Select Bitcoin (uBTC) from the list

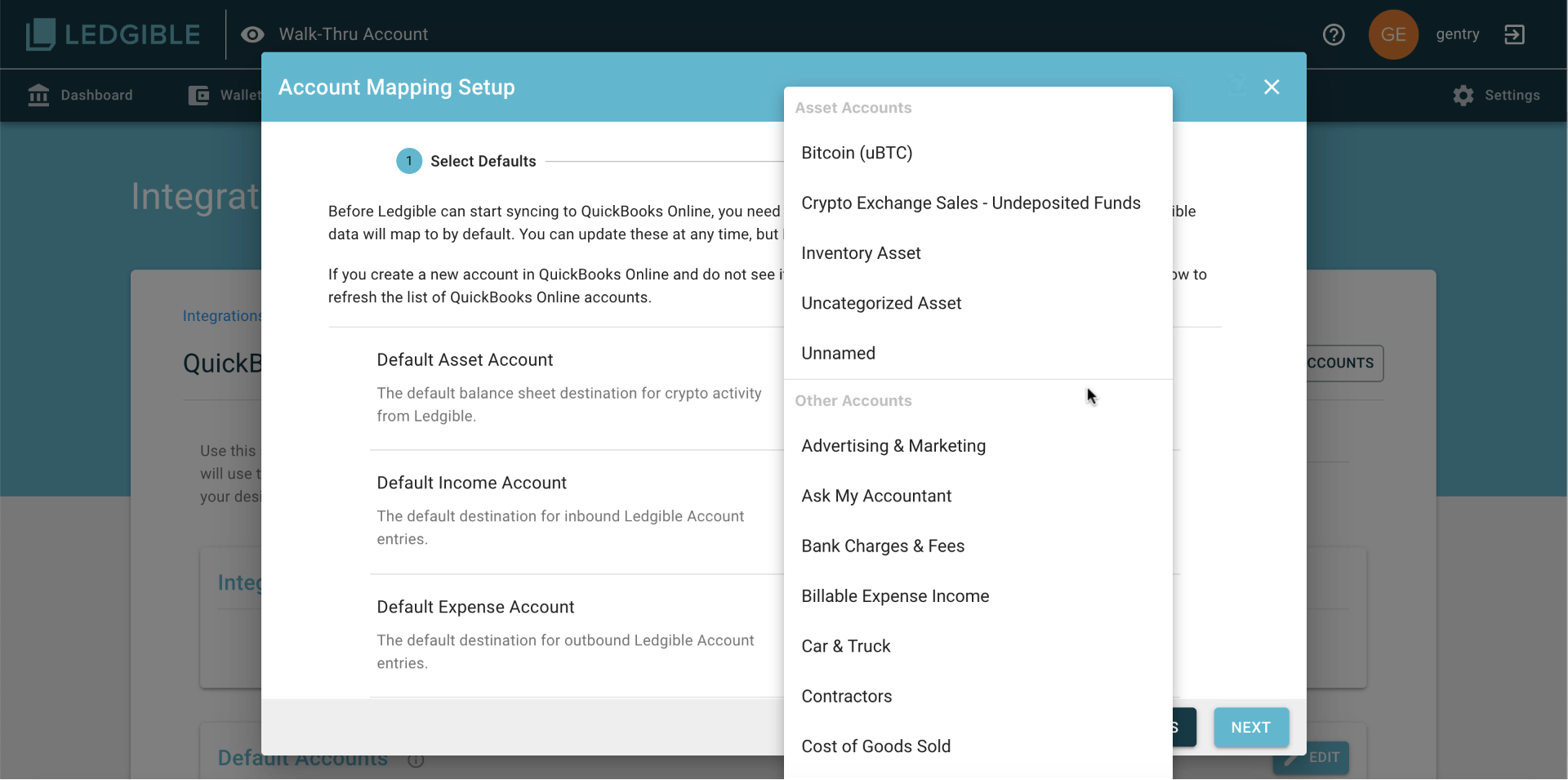978,153
